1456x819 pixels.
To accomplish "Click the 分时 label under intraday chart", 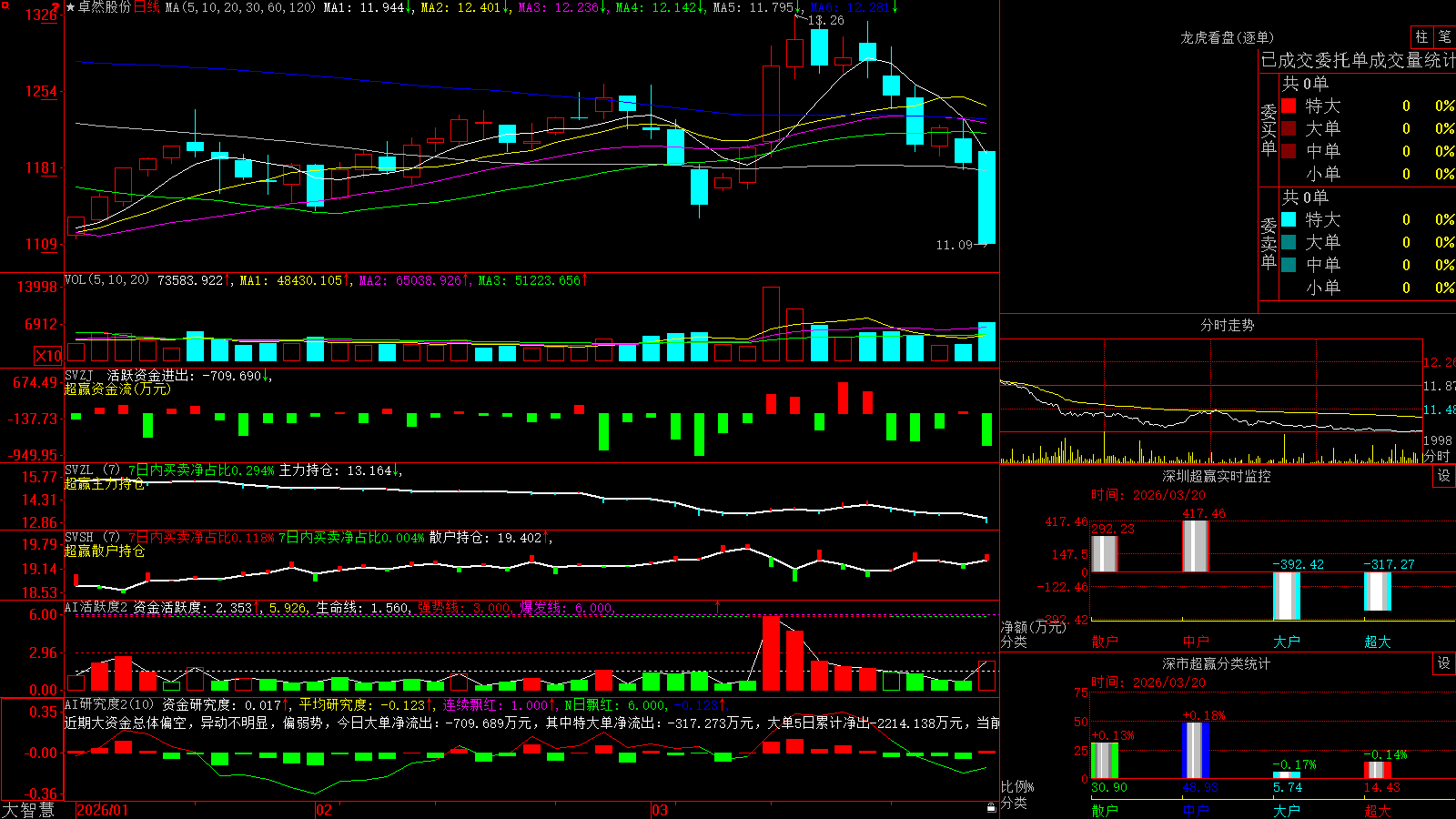I will point(1437,456).
